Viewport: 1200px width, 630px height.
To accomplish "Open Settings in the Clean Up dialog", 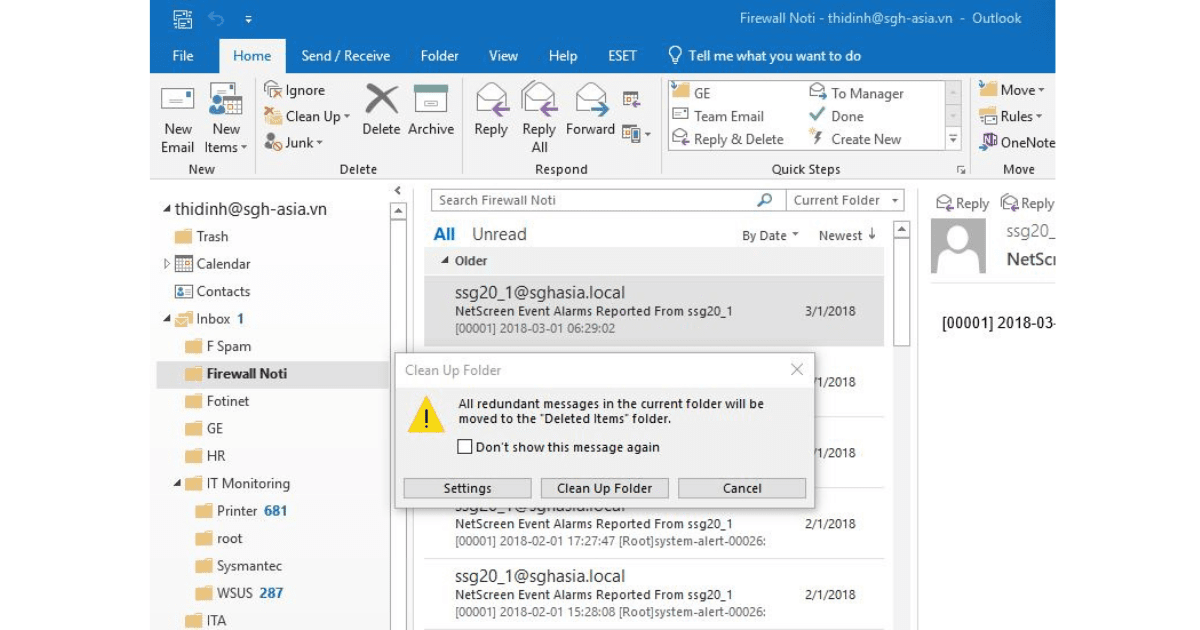I will (466, 488).
